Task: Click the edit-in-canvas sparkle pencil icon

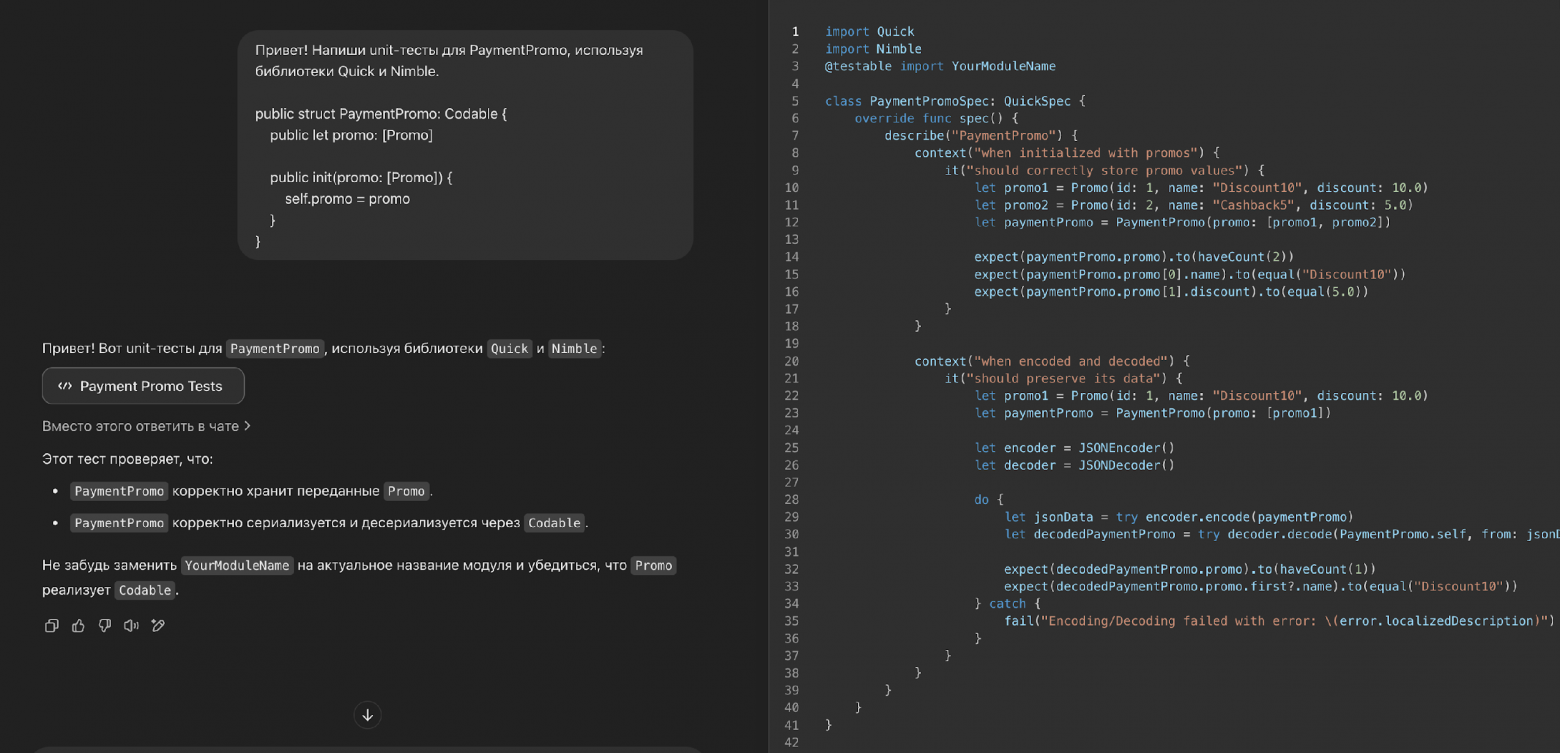Action: [158, 626]
